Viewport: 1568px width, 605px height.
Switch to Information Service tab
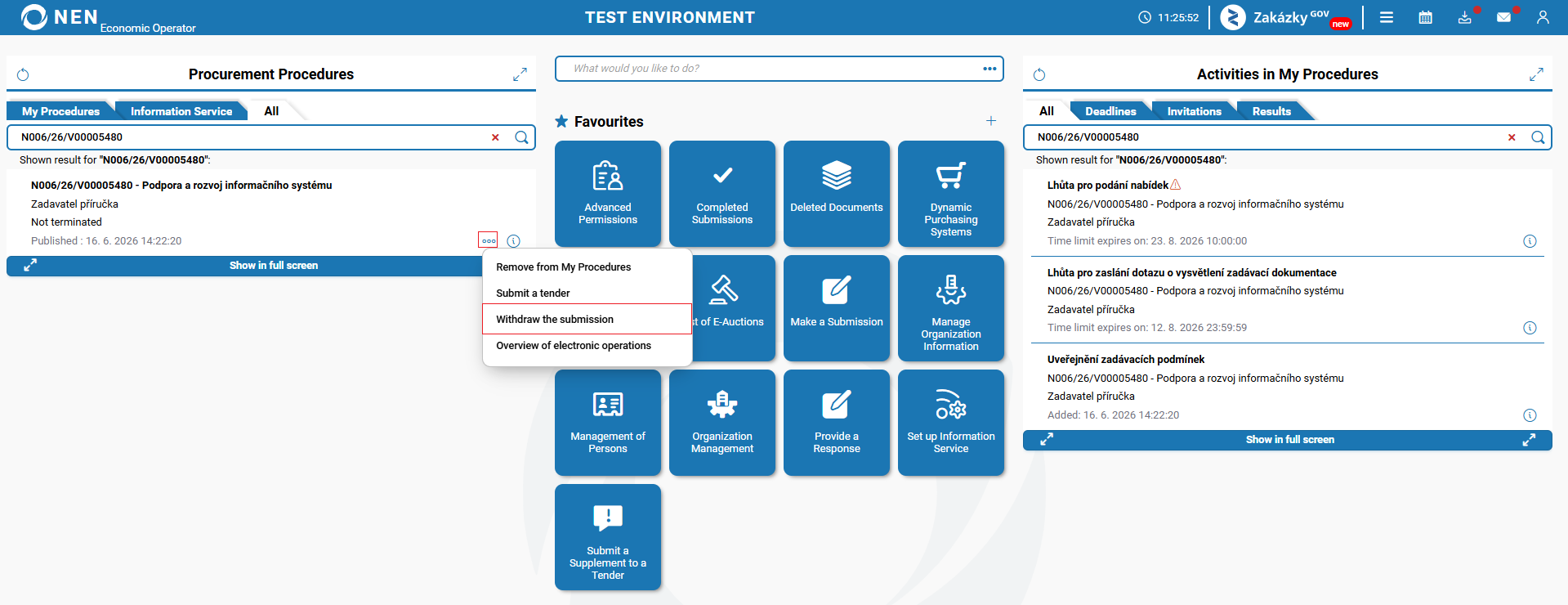pos(181,111)
